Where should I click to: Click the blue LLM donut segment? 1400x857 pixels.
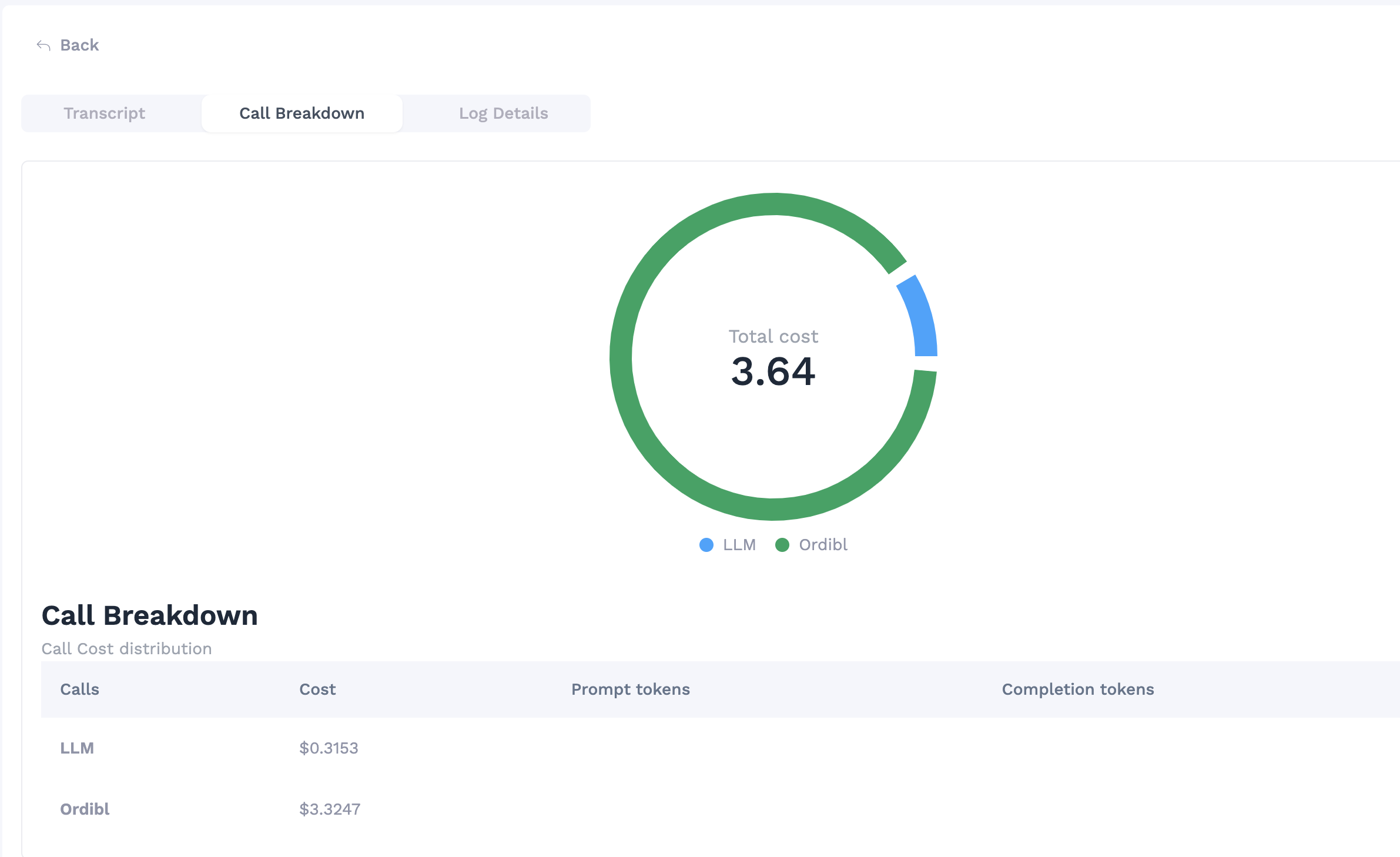(x=921, y=319)
